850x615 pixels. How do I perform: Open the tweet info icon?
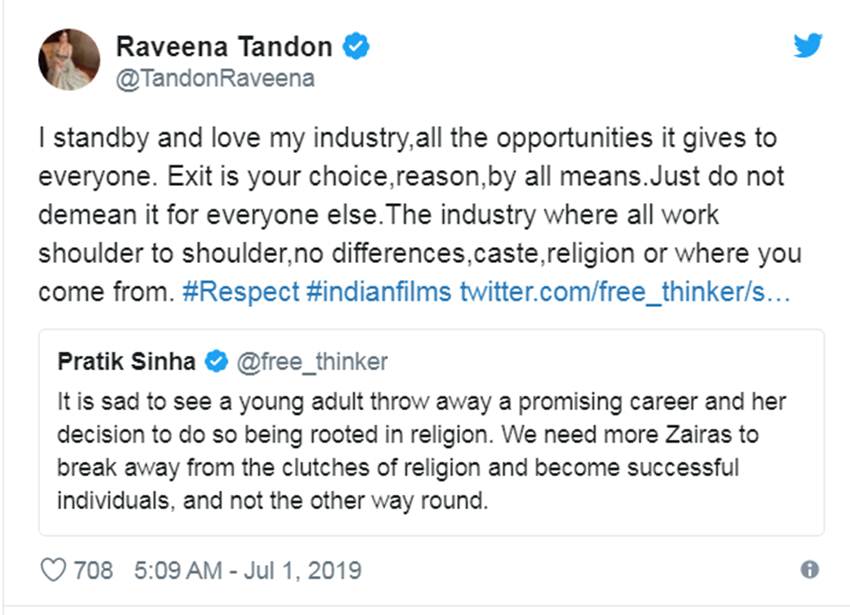pos(810,570)
